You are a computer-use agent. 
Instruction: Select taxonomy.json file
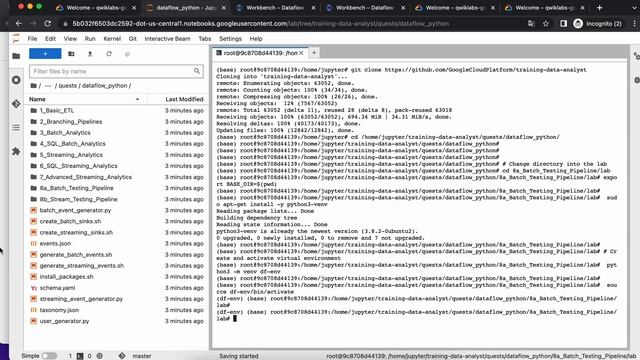[59, 310]
